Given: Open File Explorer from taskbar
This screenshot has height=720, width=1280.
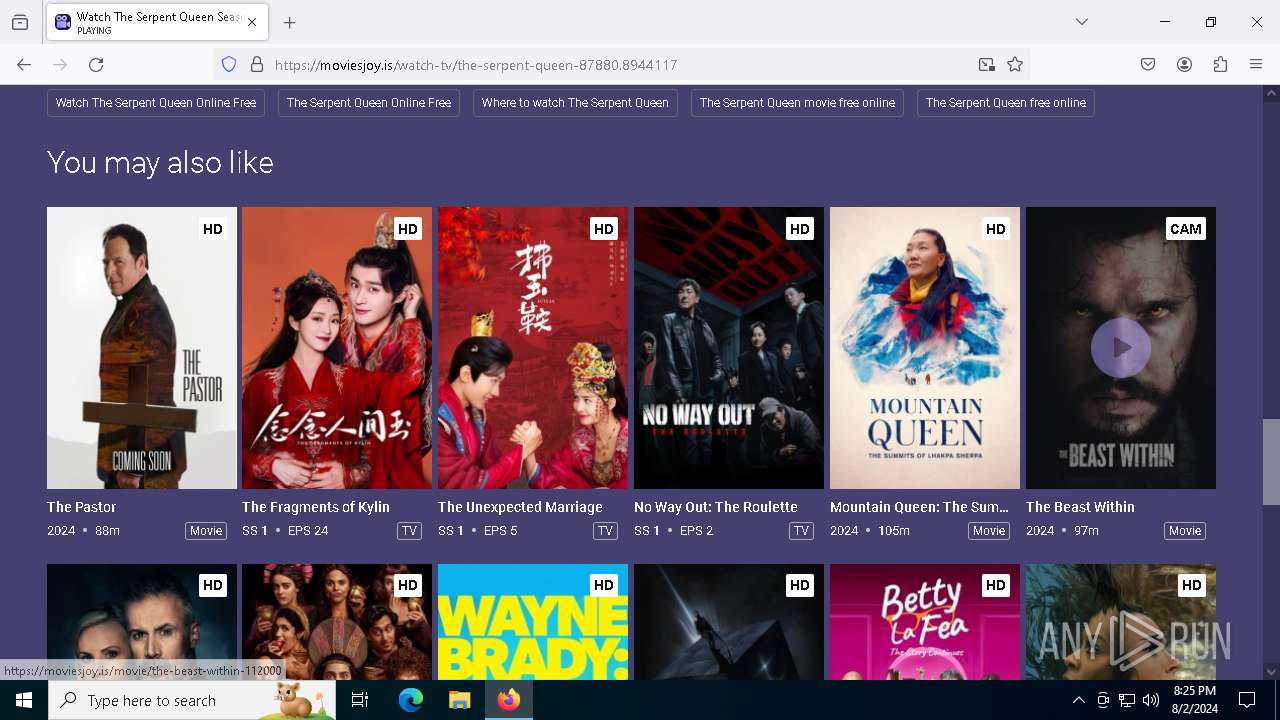Looking at the screenshot, I should [459, 700].
